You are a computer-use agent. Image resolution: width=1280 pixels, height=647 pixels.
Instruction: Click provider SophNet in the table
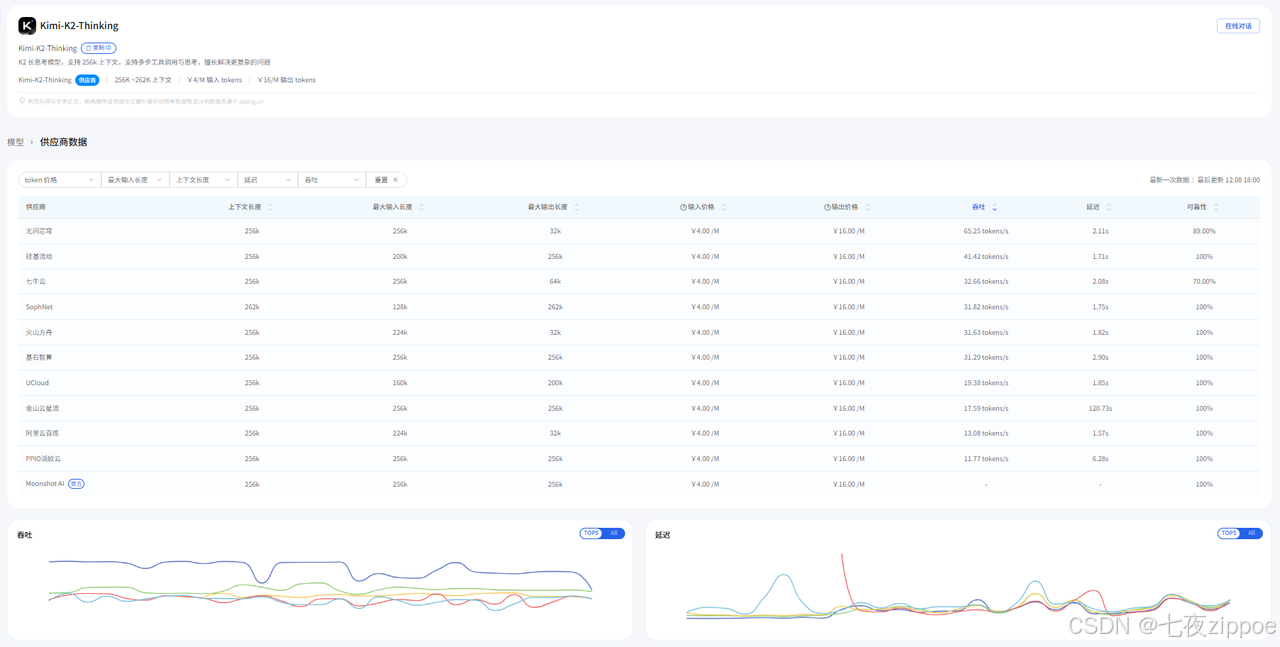tap(39, 307)
